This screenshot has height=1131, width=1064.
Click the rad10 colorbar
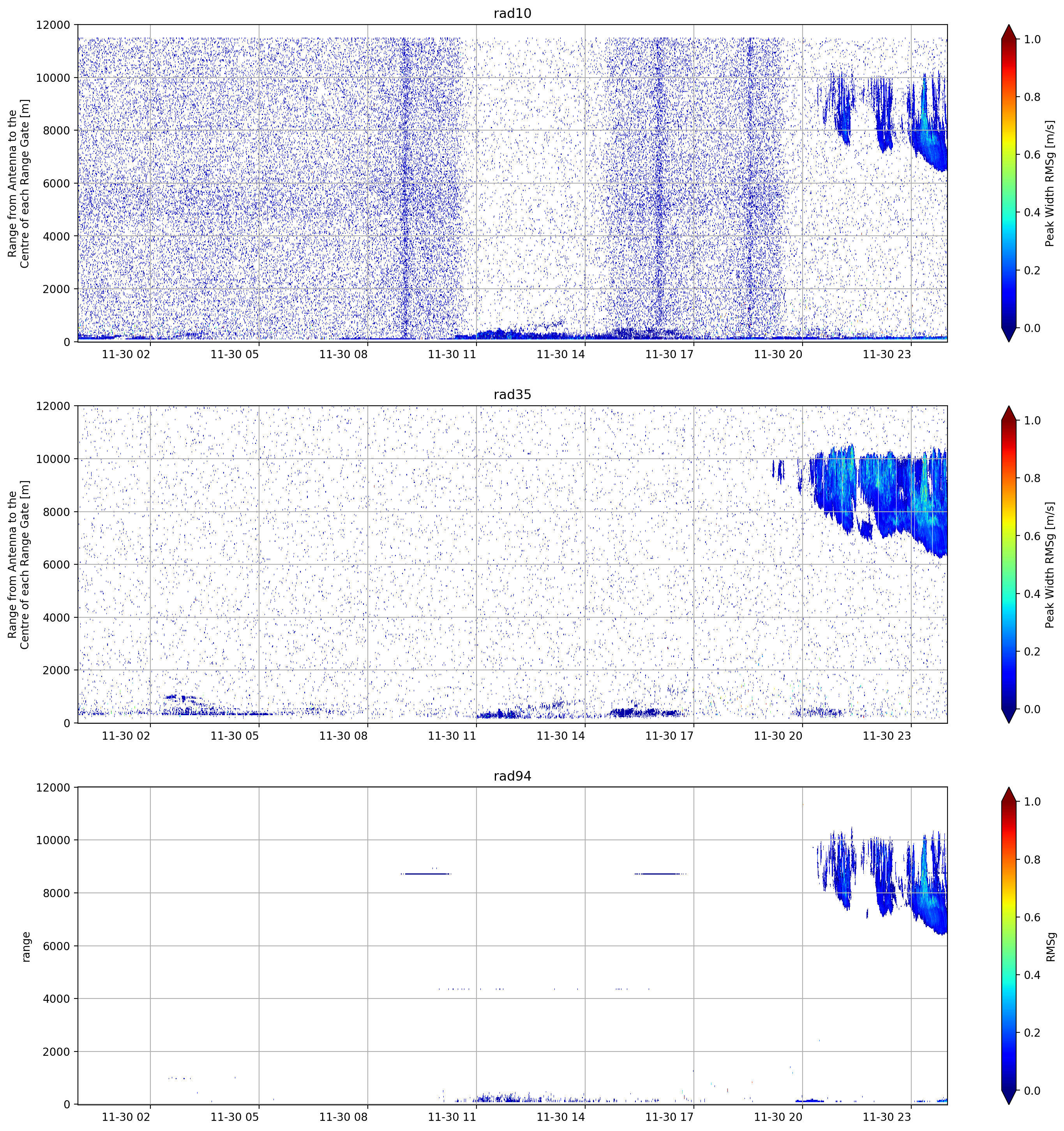tap(1008, 183)
